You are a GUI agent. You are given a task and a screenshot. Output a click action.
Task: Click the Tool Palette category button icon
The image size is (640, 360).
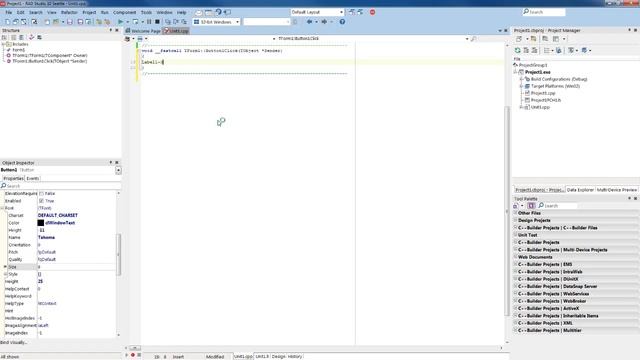tap(531, 206)
